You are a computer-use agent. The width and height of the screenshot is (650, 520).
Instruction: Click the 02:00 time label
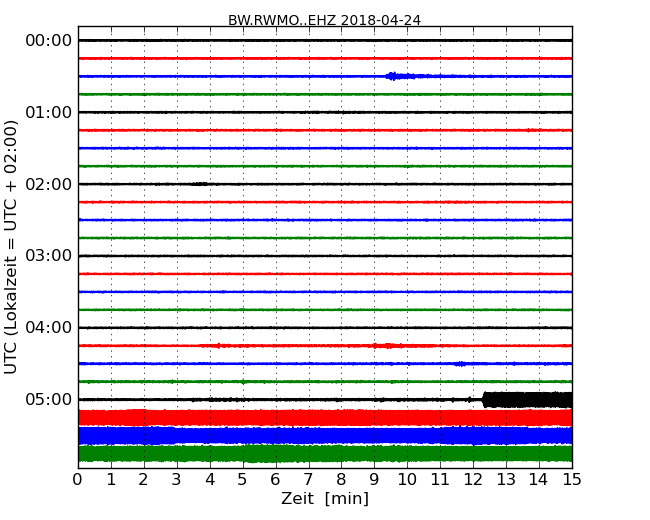click(49, 184)
